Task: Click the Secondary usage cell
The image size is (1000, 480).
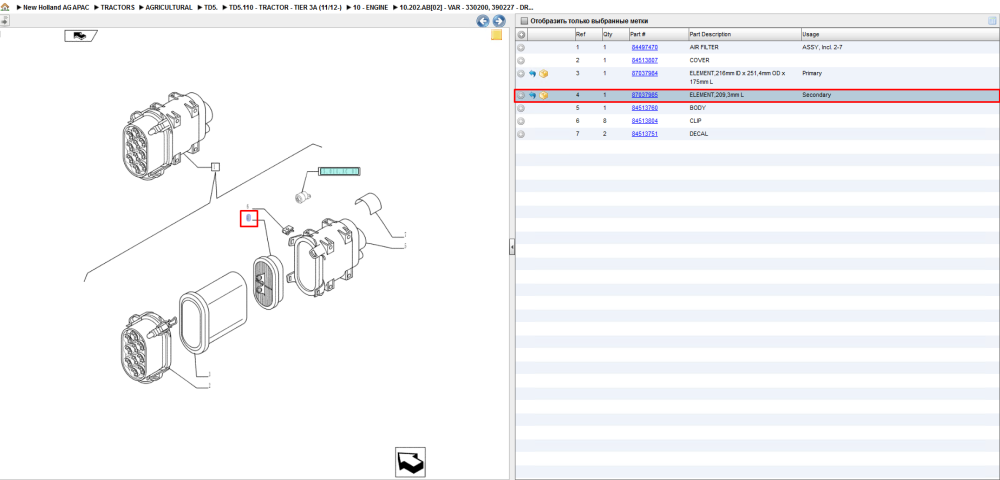Action: tap(816, 95)
